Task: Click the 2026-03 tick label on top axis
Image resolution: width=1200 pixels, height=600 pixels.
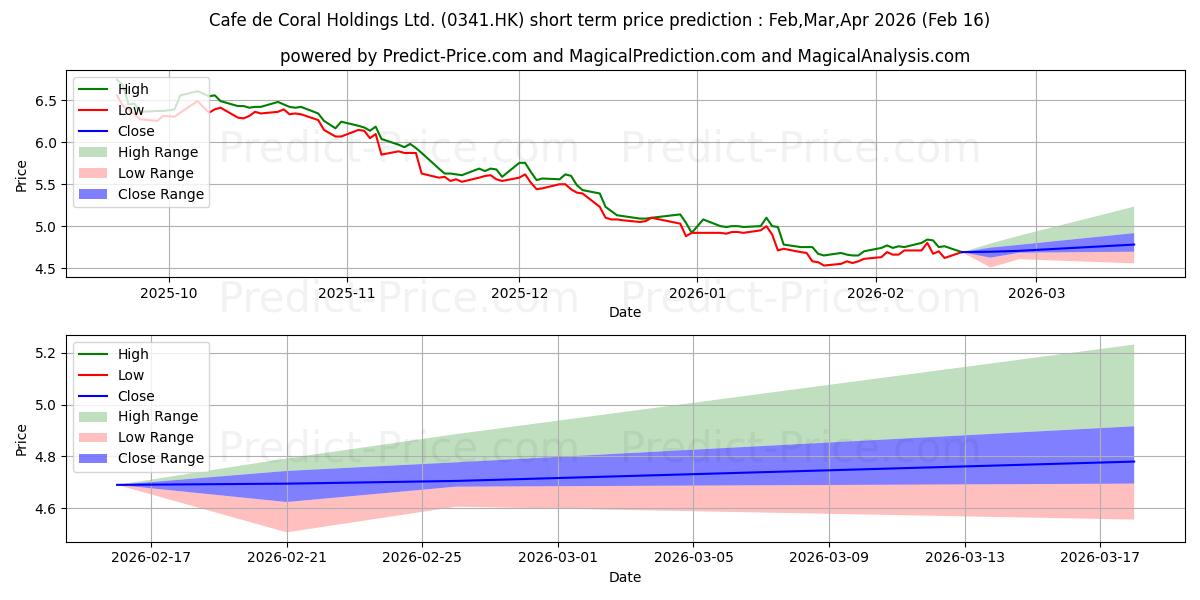Action: 1035,292
